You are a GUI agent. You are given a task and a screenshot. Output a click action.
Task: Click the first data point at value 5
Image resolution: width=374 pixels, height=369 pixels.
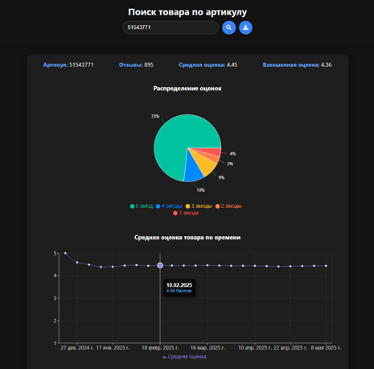point(65,253)
